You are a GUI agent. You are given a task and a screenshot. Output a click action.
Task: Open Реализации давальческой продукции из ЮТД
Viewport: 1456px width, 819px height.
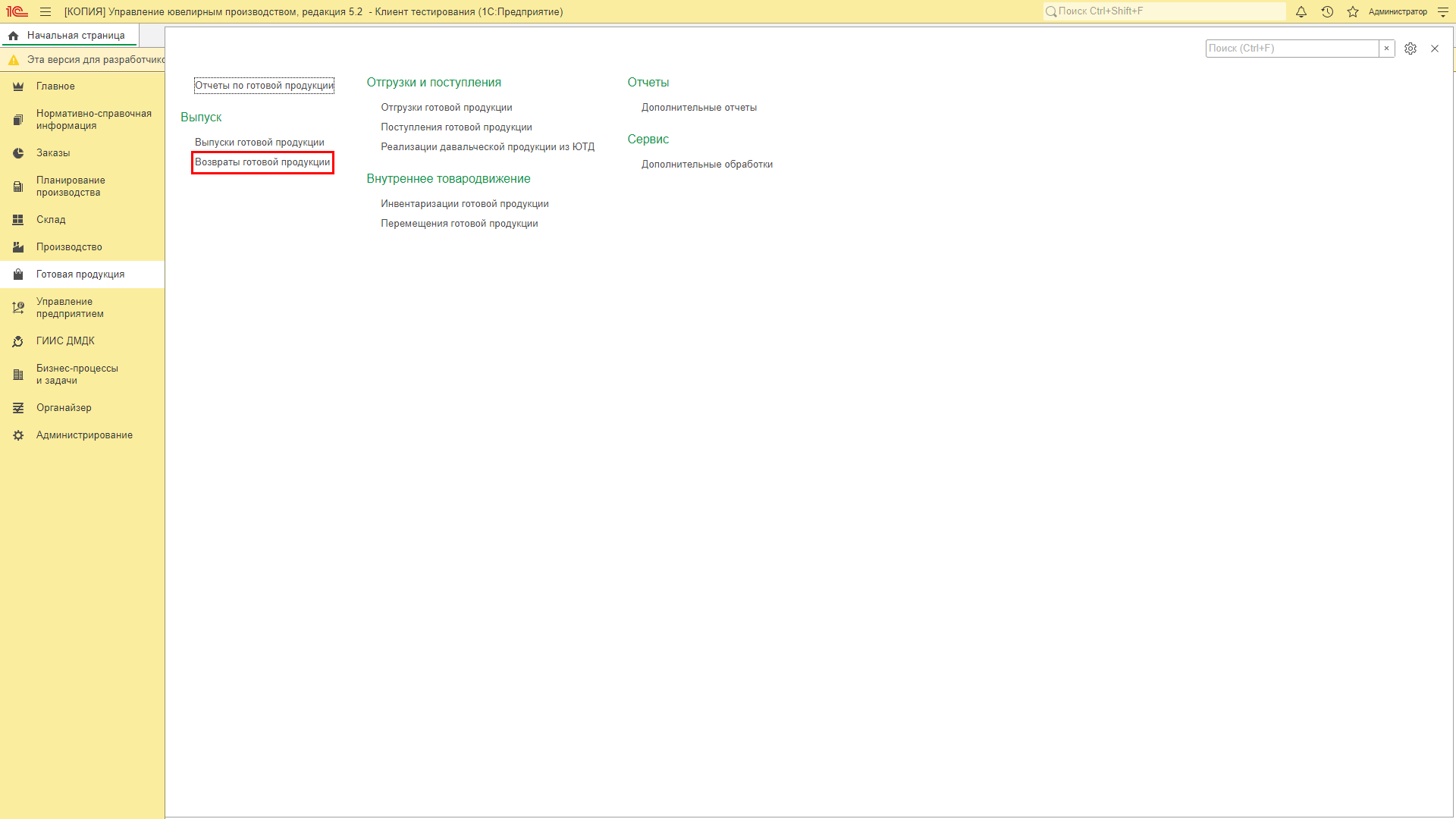coord(488,147)
